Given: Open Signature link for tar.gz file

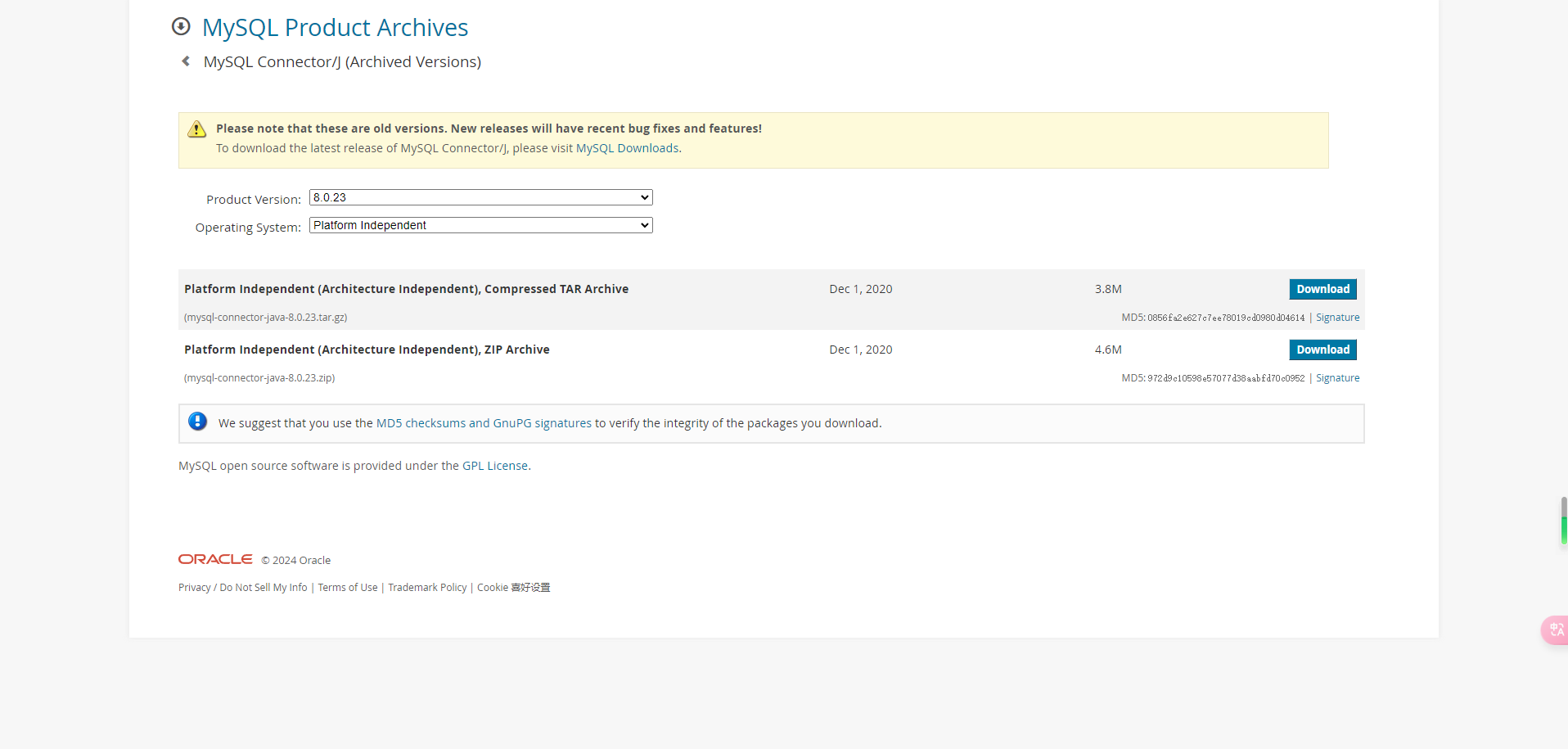Looking at the screenshot, I should pos(1337,318).
